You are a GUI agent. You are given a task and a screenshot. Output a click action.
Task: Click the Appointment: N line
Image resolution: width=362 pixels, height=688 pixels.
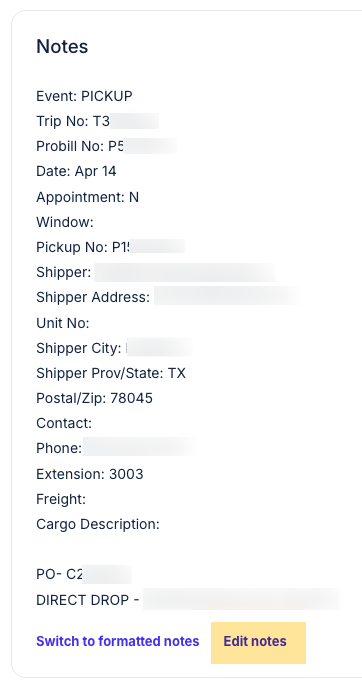tap(88, 197)
